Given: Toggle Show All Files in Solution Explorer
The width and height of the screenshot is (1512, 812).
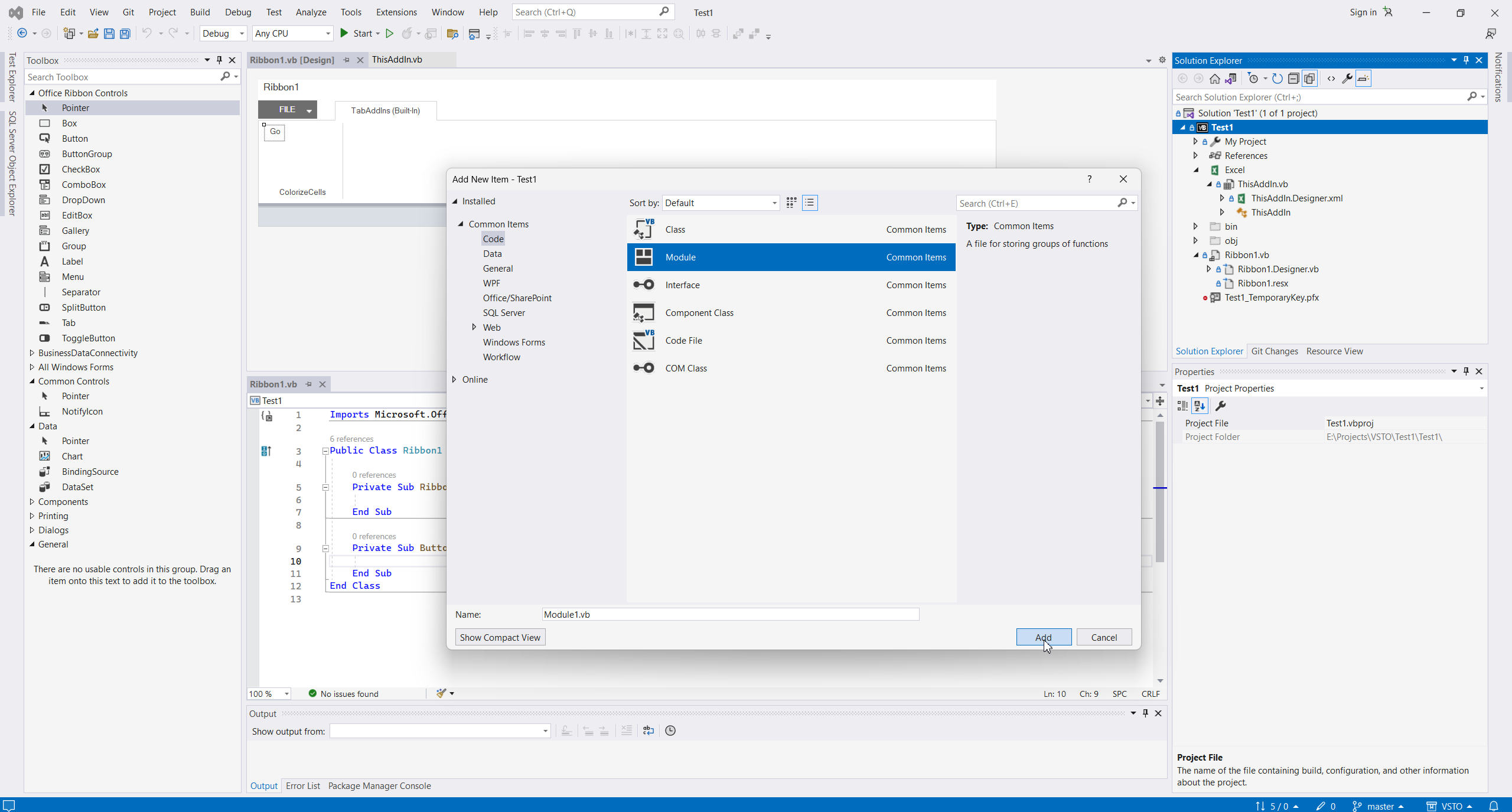Looking at the screenshot, I should pos(1309,79).
